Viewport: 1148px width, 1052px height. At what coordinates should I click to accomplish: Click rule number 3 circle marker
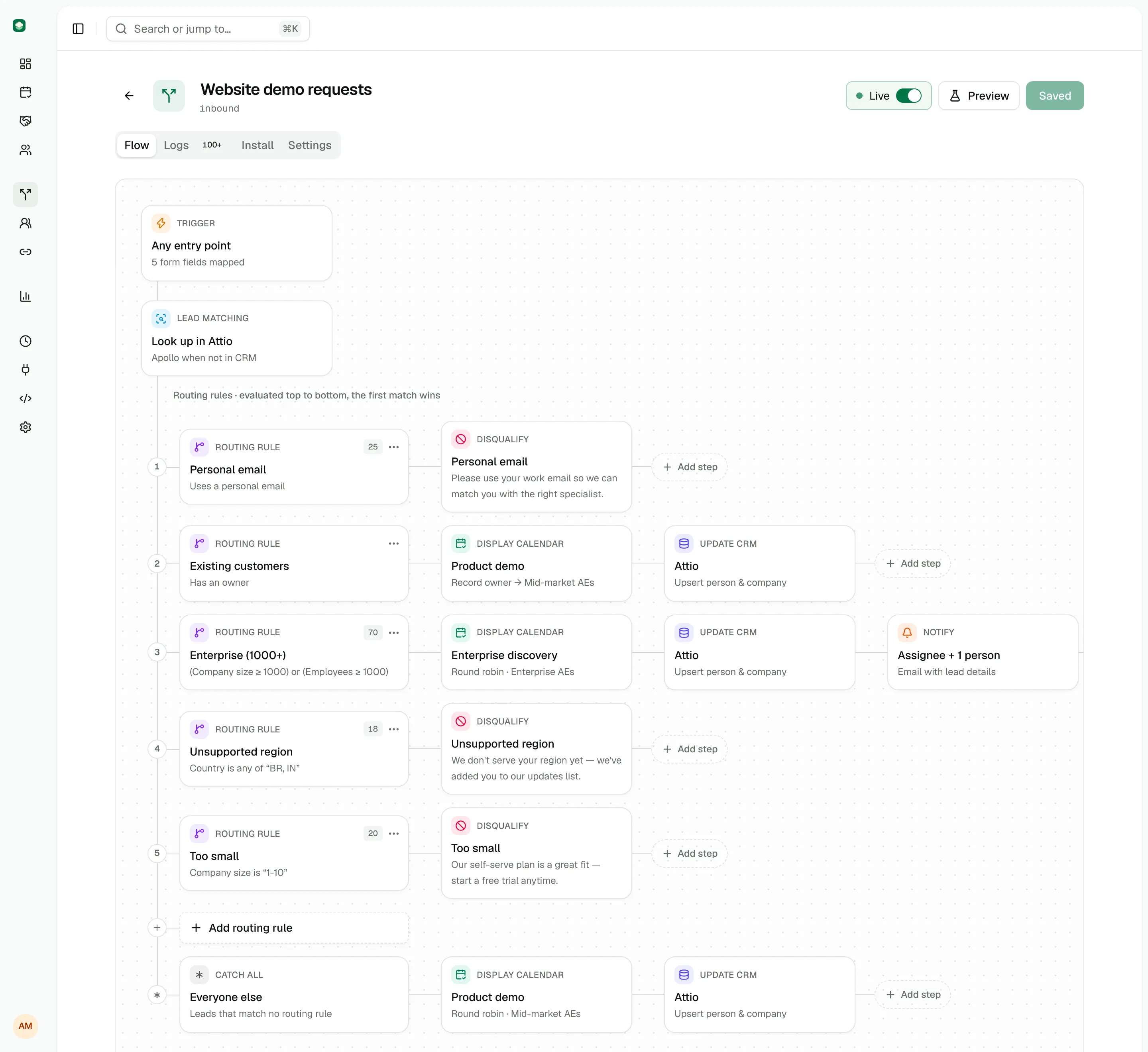(x=157, y=652)
